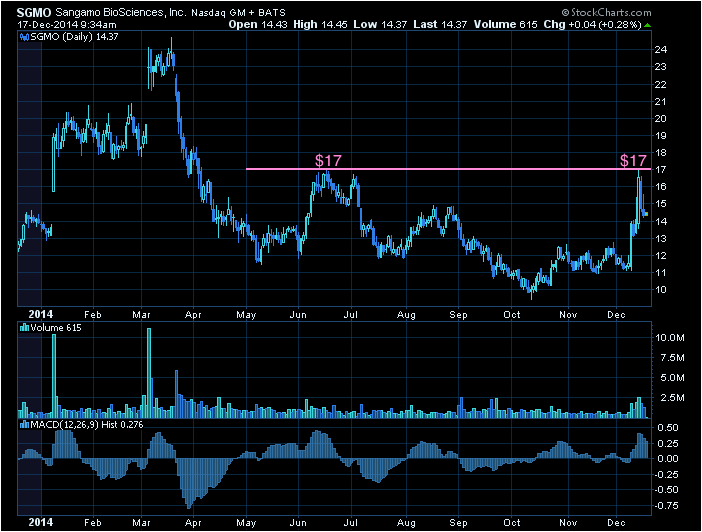Click the yellow last-price marker on chart
The image size is (702, 532).
tap(646, 214)
